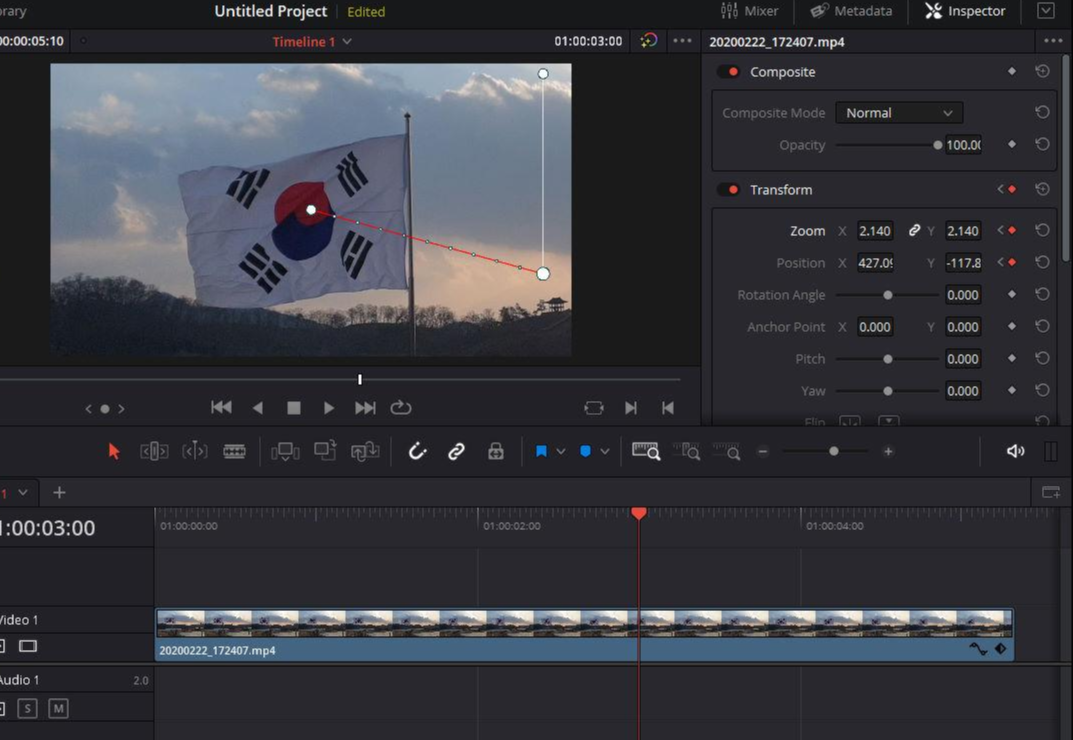Open flag color dropdown arrow
Screen dimensions: 1073x740
(x=560, y=451)
